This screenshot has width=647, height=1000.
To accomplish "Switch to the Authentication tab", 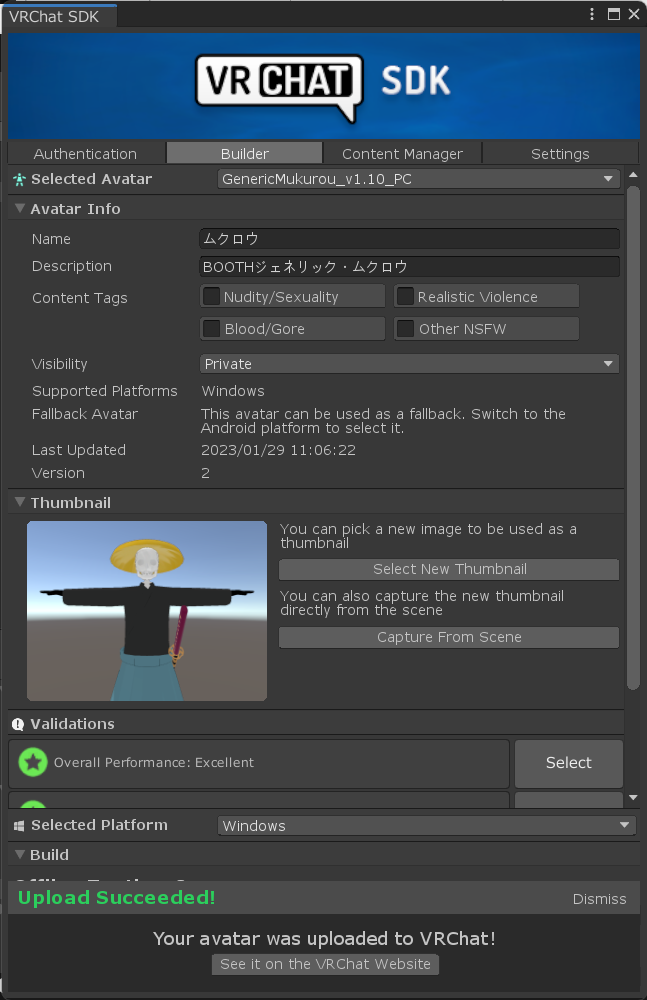I will coord(86,154).
